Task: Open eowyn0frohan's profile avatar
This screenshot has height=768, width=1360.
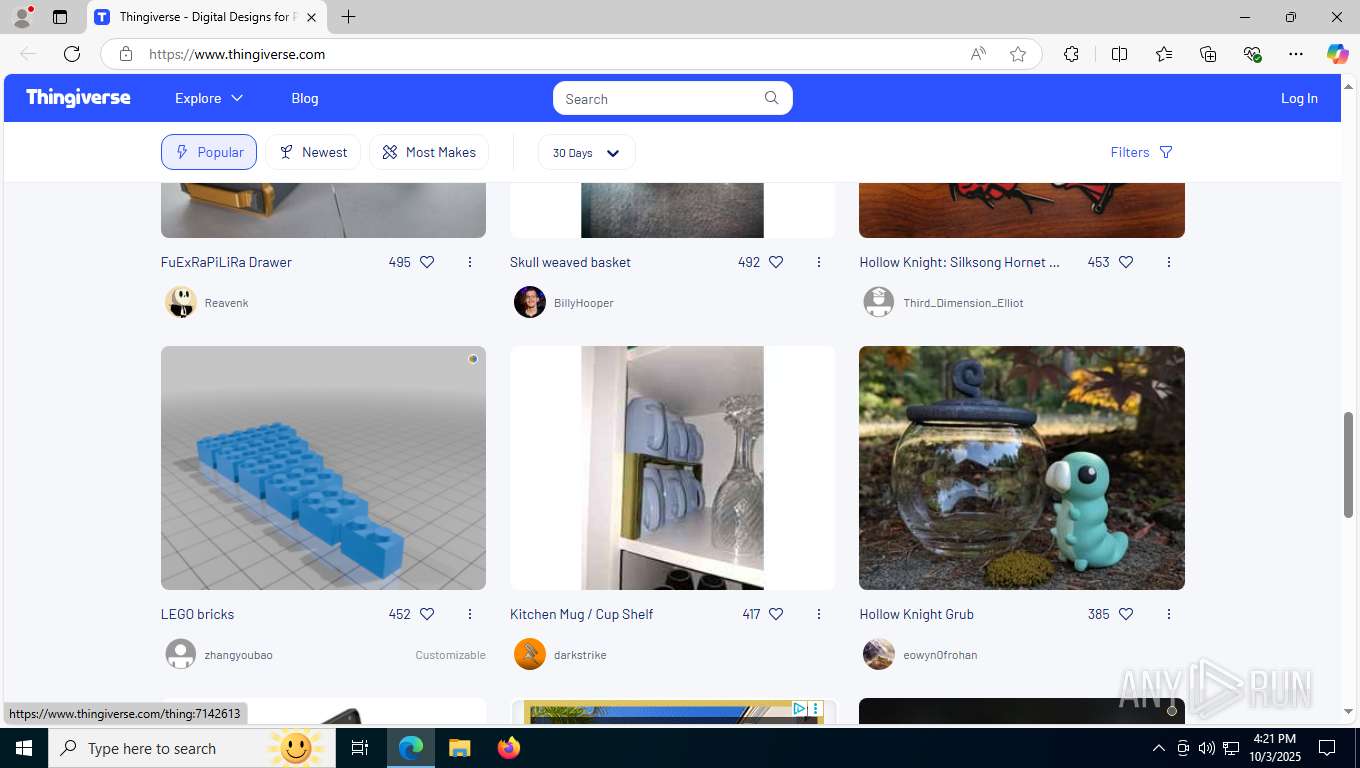Action: (x=879, y=654)
